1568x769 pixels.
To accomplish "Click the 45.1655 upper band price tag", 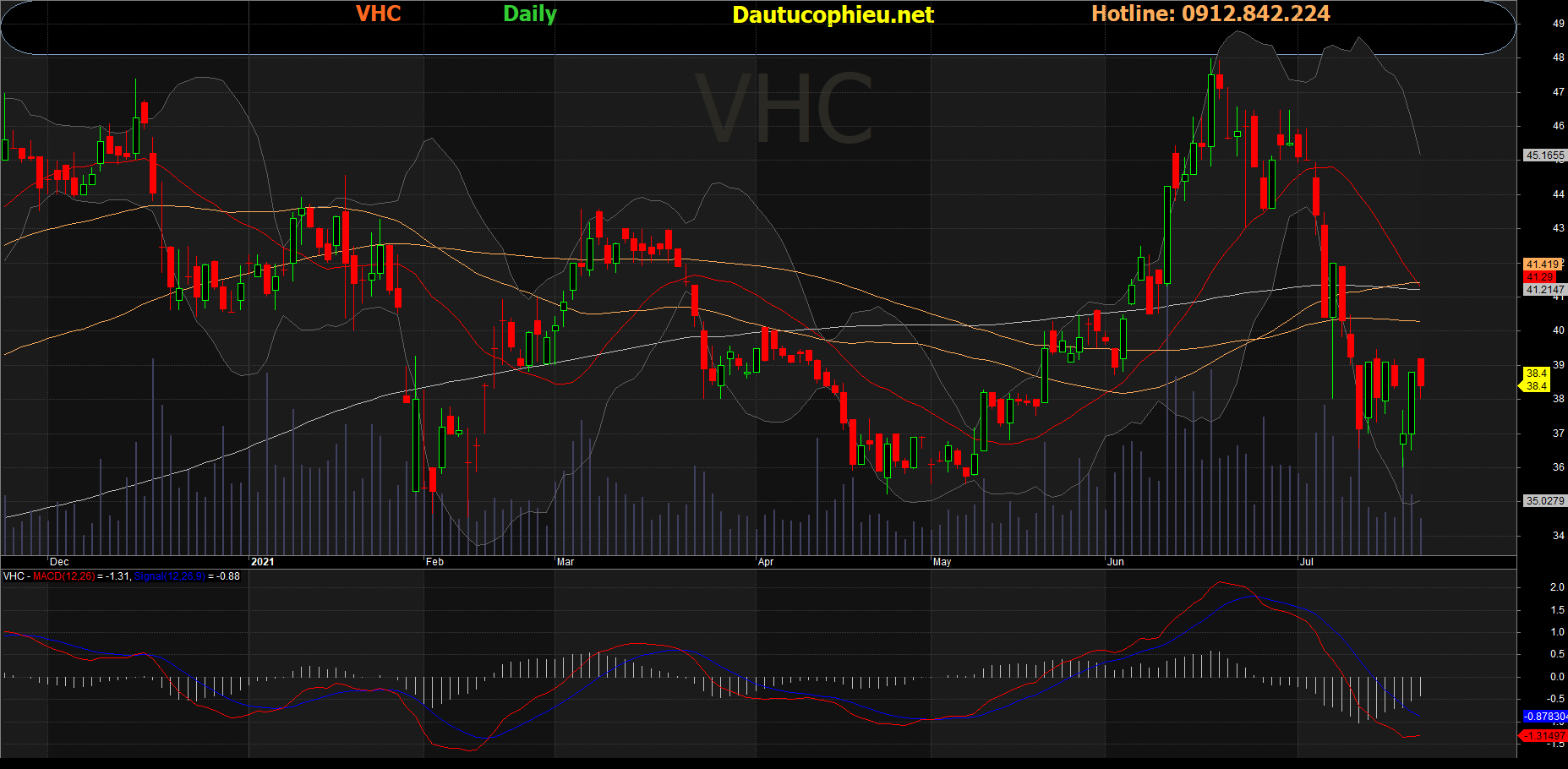I will coord(1544,155).
